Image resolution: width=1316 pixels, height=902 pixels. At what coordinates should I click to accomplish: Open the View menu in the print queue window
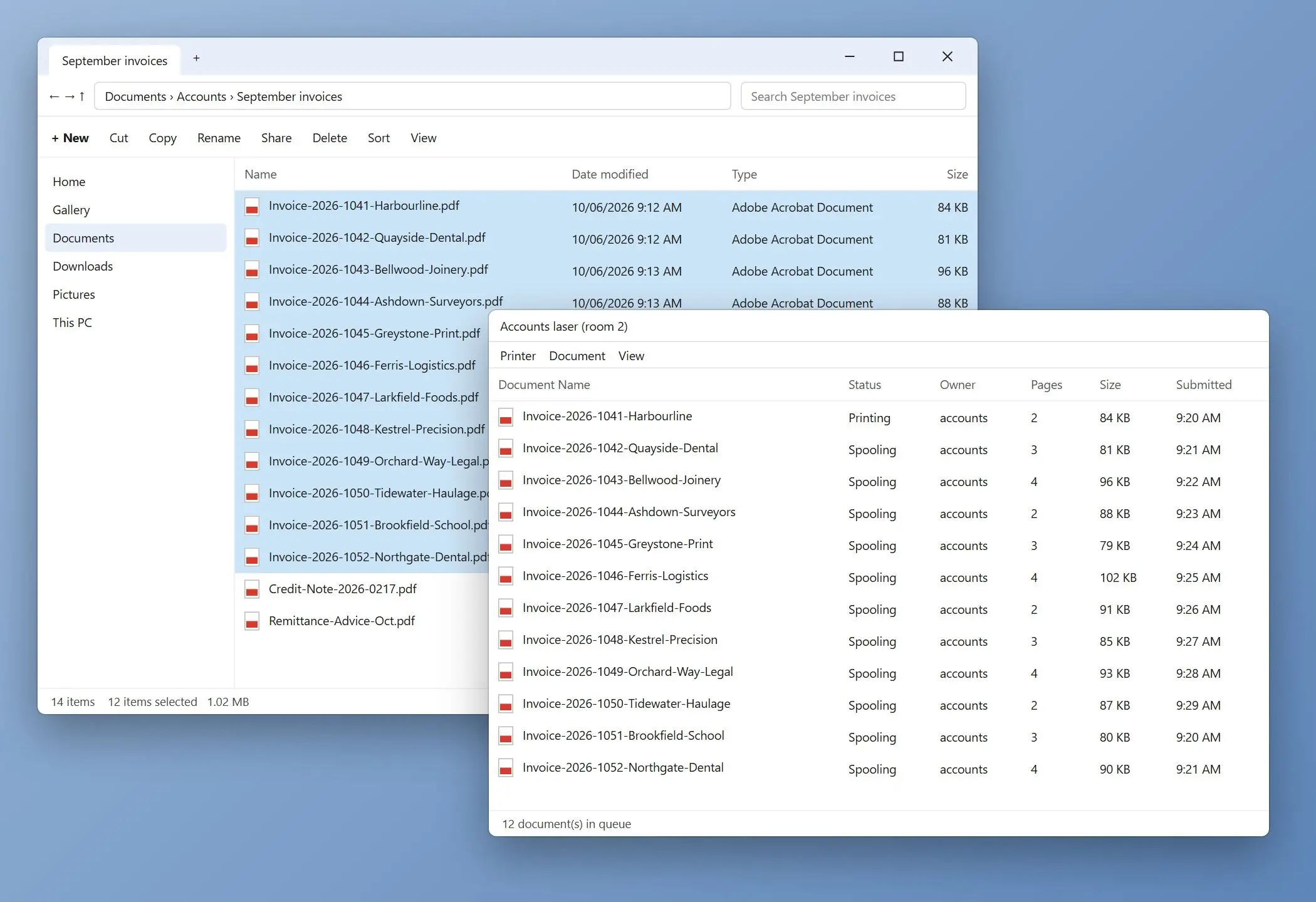point(631,356)
